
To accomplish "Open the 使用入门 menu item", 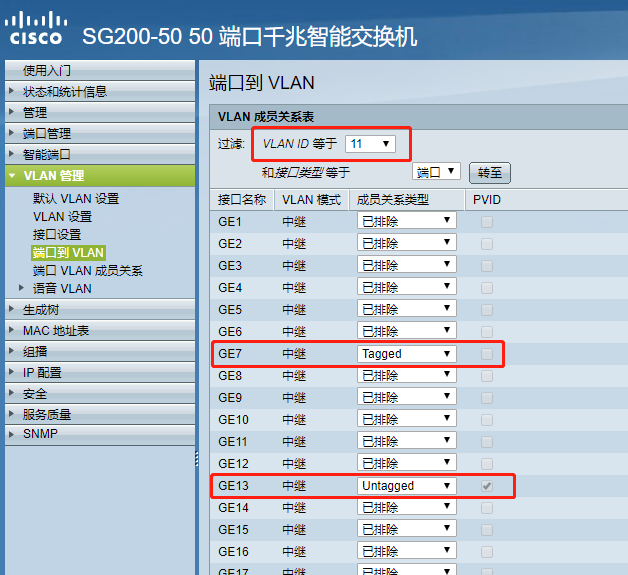I will click(100, 70).
